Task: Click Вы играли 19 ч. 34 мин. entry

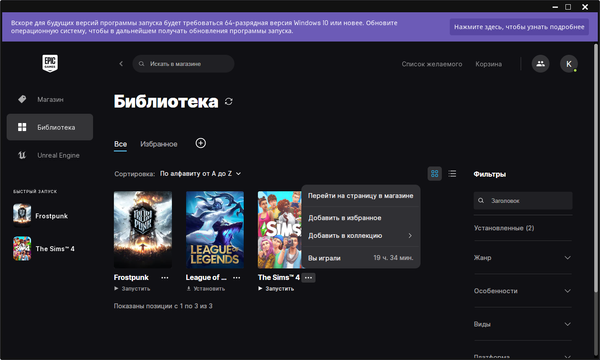Action: coord(361,258)
